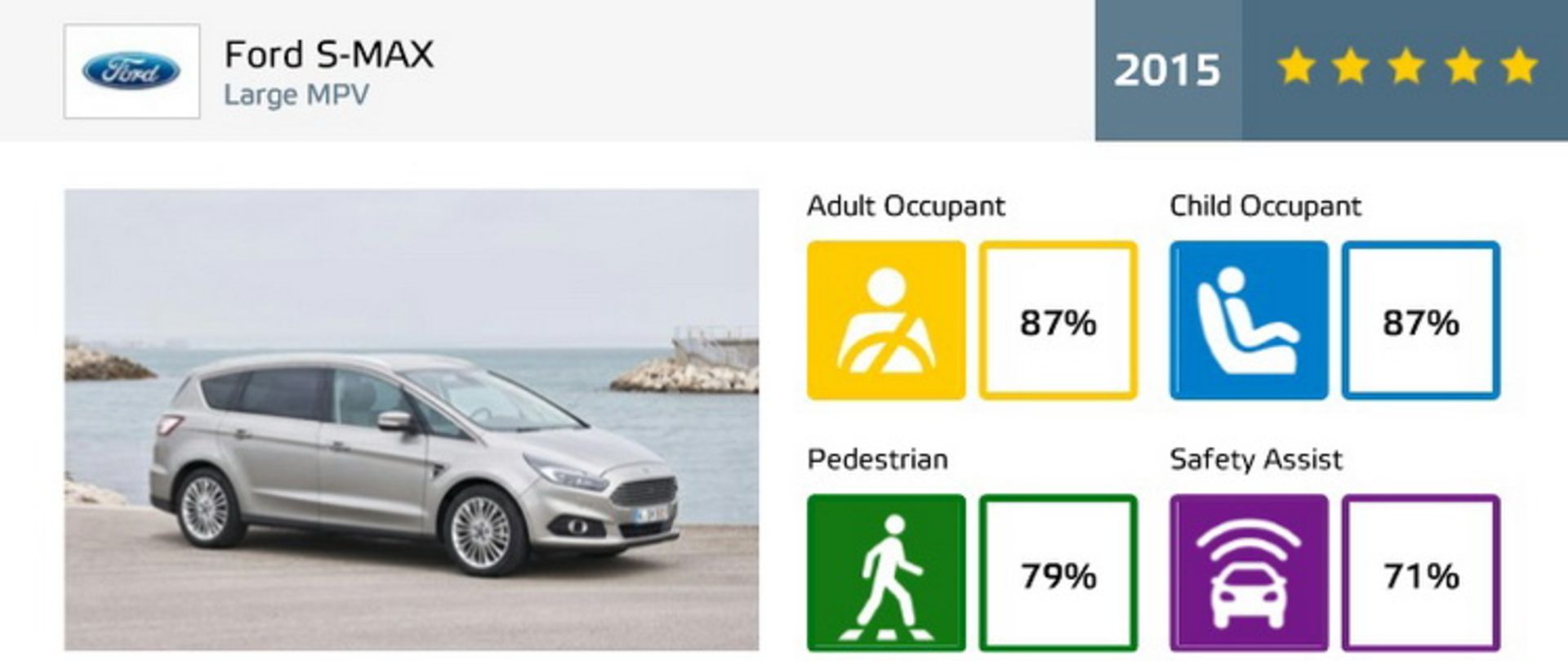The image size is (1568, 661).
Task: Click the Adult Occupant heading
Action: (906, 206)
